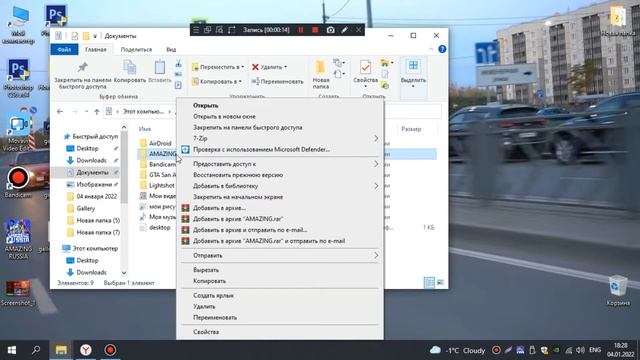The width and height of the screenshot is (640, 360).
Task: Collapse the ribbon with chevron
Action: tap(431, 49)
